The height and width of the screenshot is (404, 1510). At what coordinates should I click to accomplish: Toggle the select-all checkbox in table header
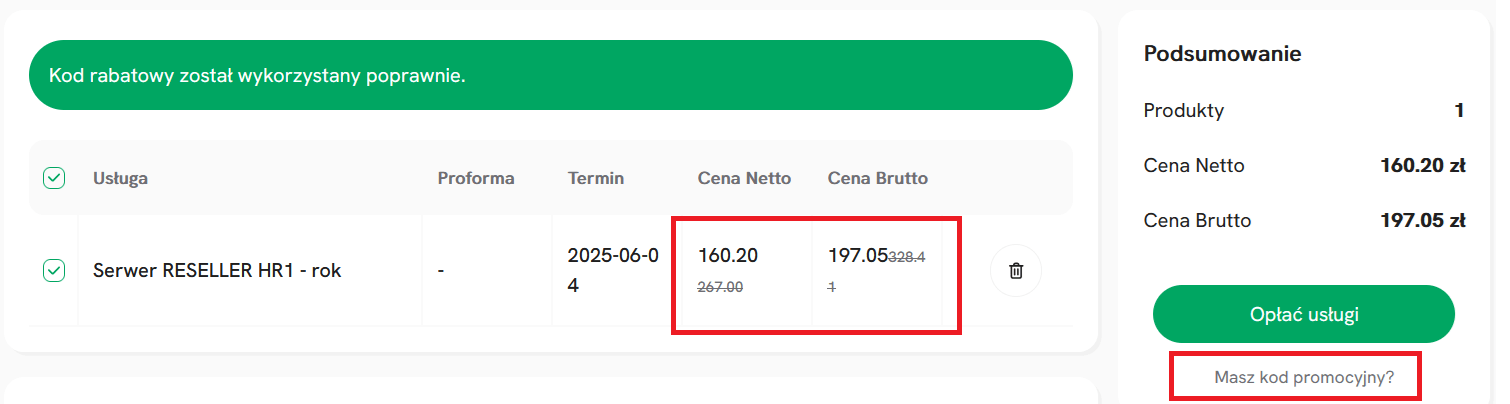54,178
